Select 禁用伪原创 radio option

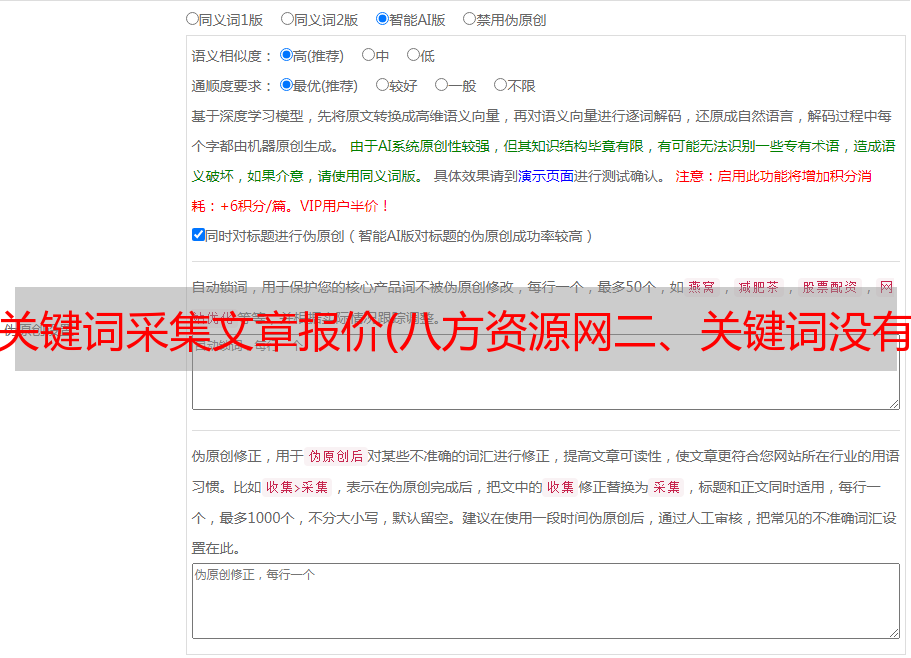pos(469,19)
